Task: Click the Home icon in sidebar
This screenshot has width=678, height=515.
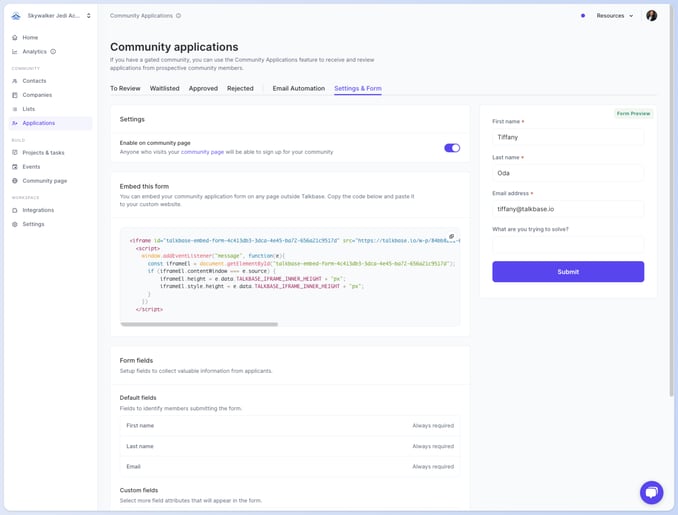Action: click(15, 38)
